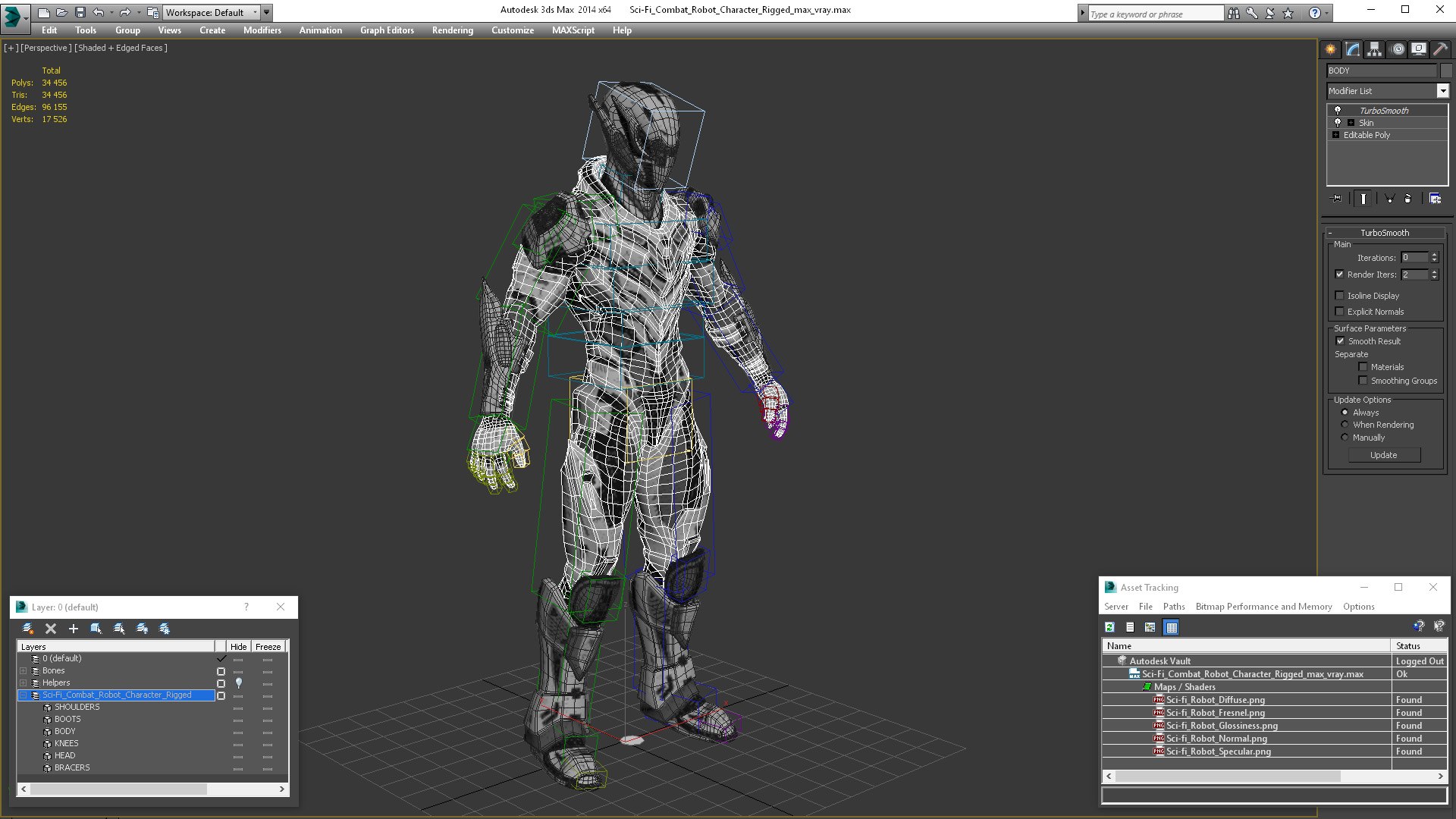Click Delete layer X icon

tap(51, 629)
